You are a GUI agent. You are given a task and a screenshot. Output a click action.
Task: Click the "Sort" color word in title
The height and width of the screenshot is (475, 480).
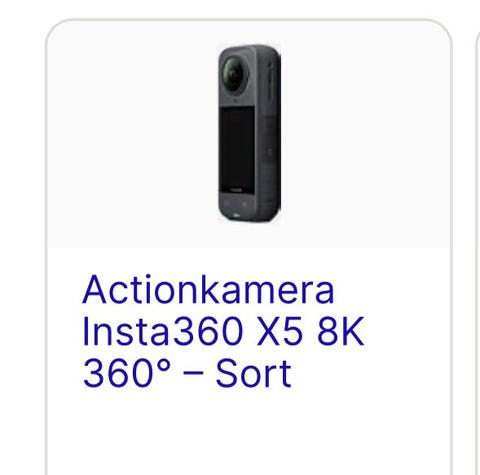[x=254, y=373]
